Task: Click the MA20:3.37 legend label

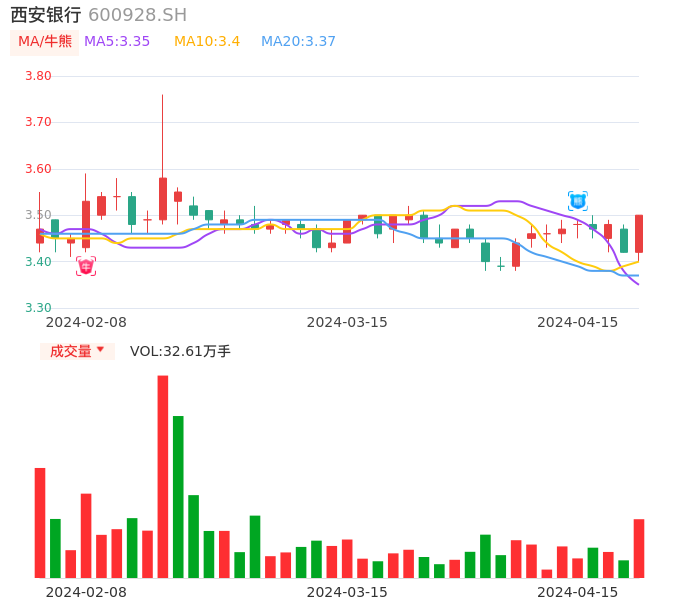Action: coord(298,42)
